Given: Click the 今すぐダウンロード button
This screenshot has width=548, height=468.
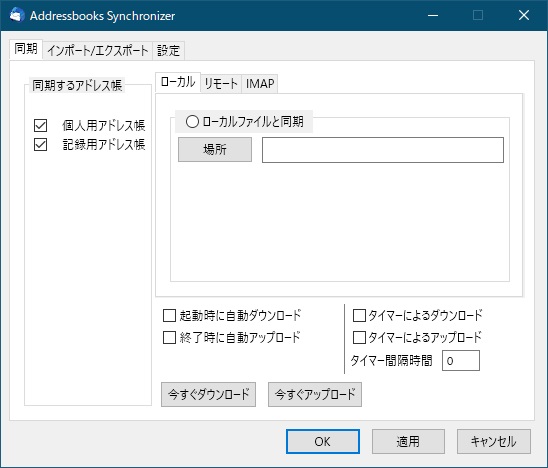Looking at the screenshot, I should click(208, 395).
